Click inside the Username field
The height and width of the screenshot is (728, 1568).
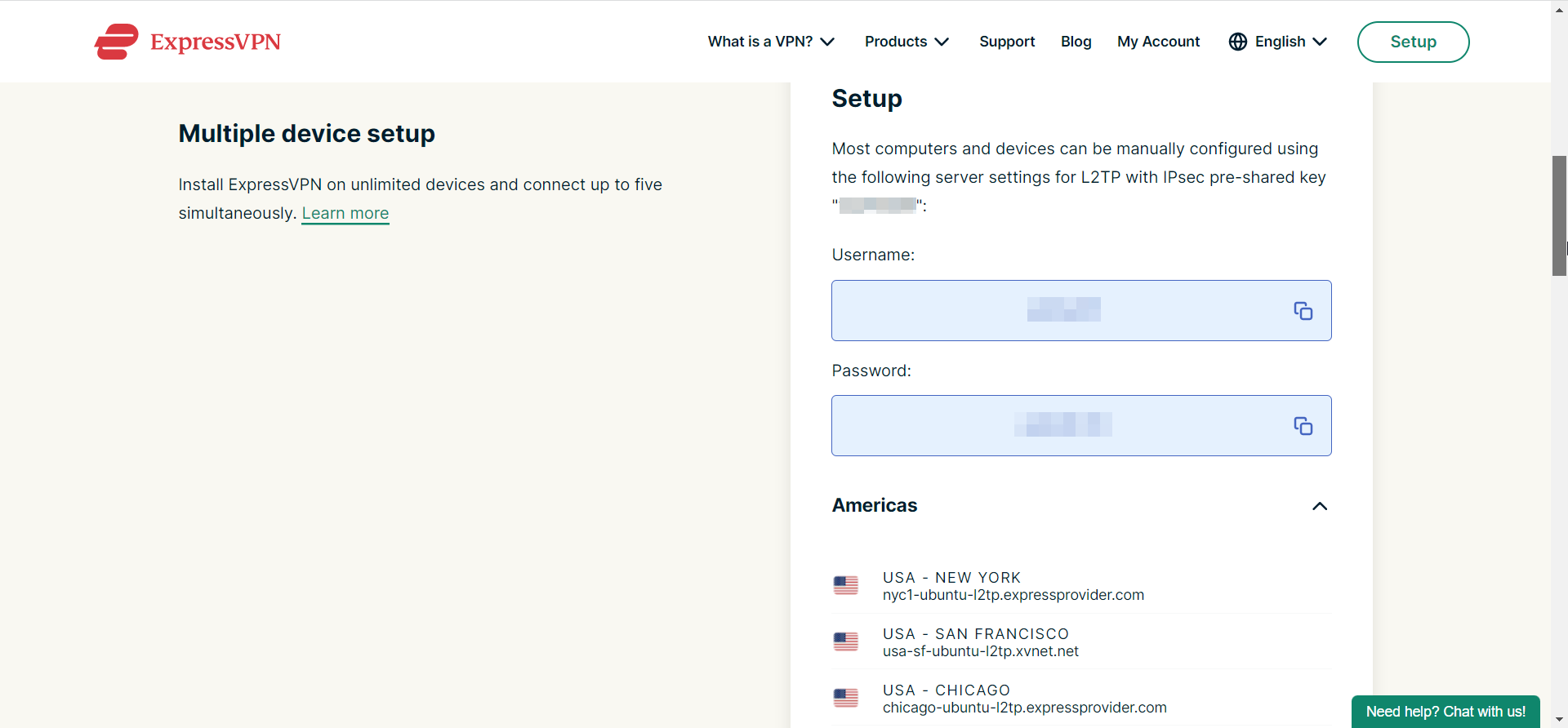(x=1062, y=311)
